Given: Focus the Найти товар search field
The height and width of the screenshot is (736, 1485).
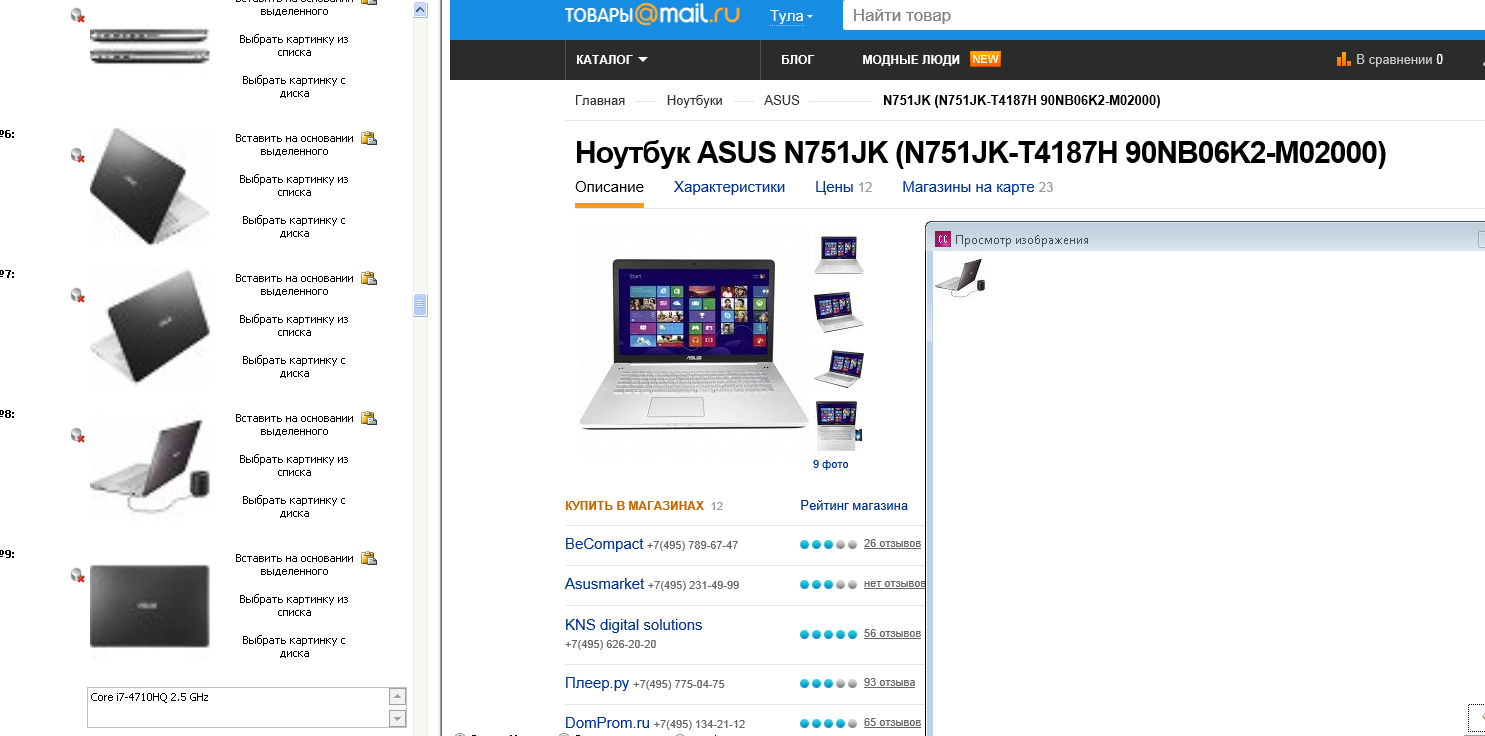Looking at the screenshot, I should tap(1163, 16).
